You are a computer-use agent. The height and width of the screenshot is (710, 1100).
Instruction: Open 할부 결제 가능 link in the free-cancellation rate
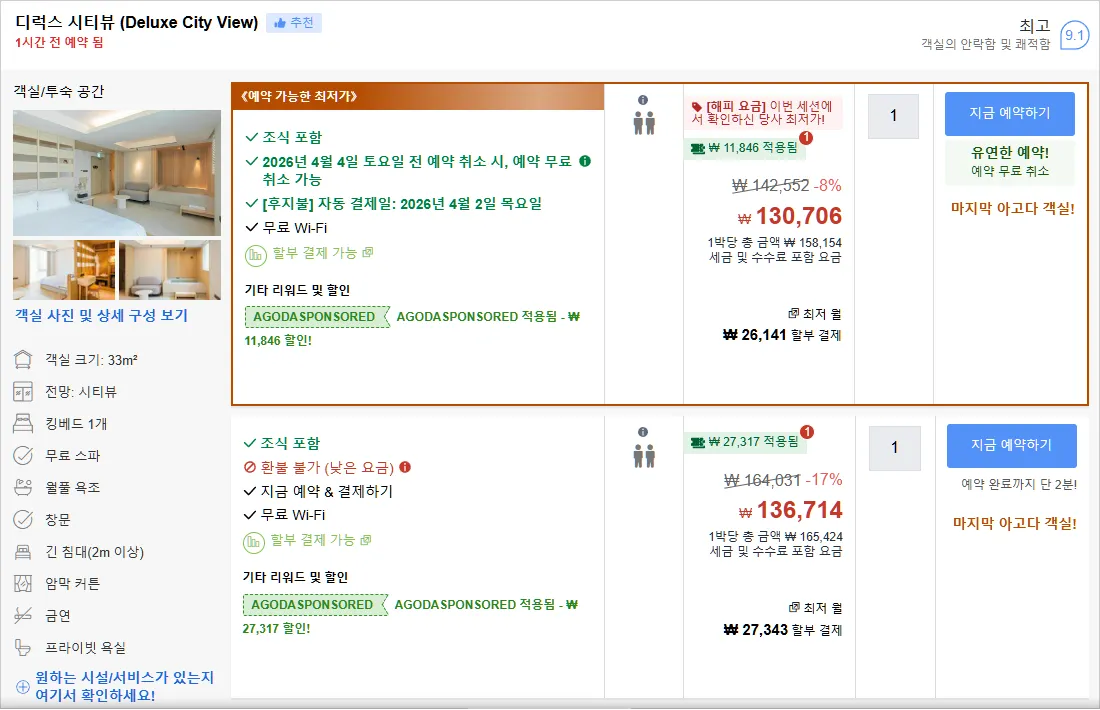pyautogui.click(x=323, y=253)
